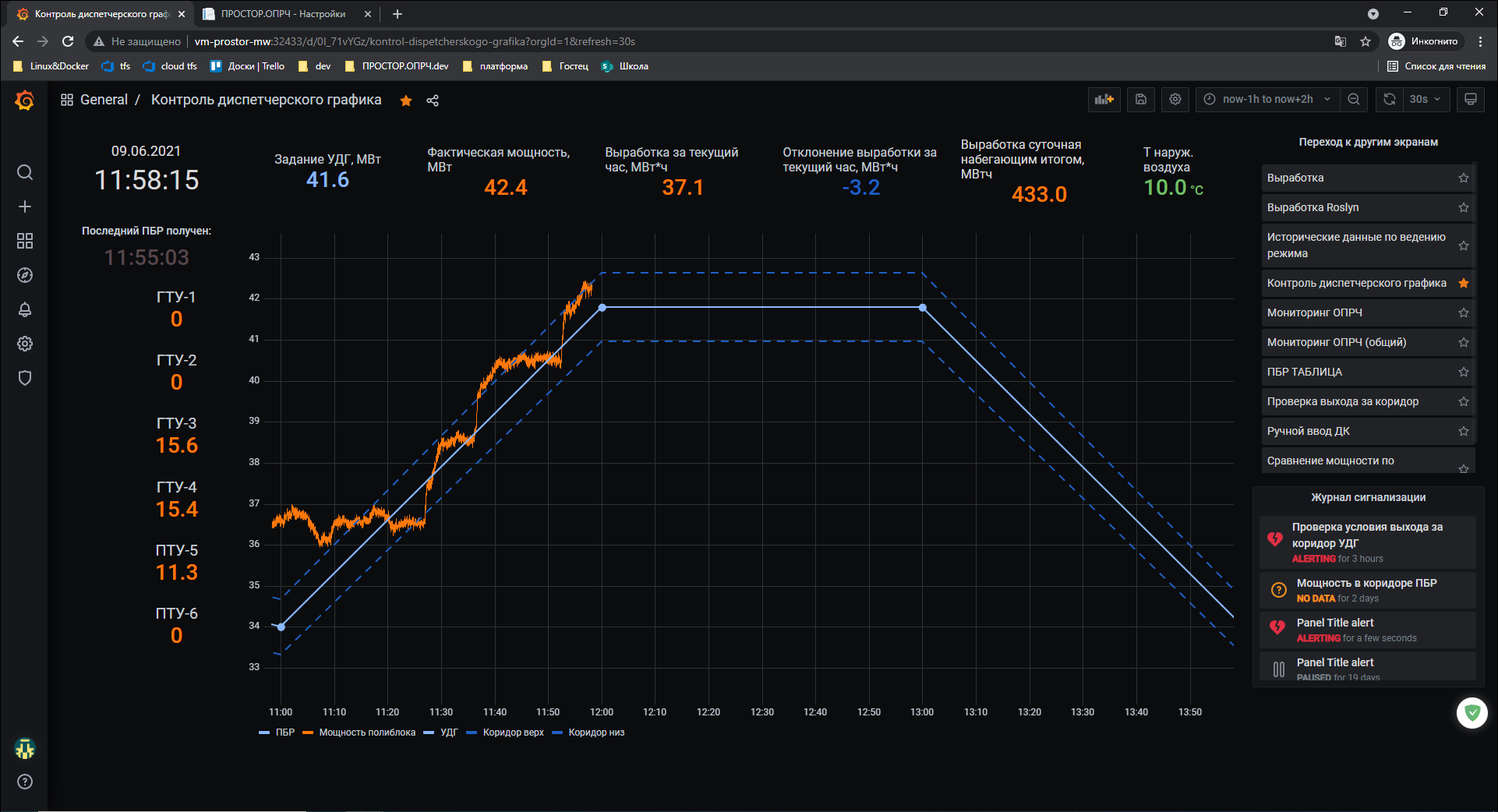
Task: Save the dashboard using the disk icon
Action: coord(1141,100)
